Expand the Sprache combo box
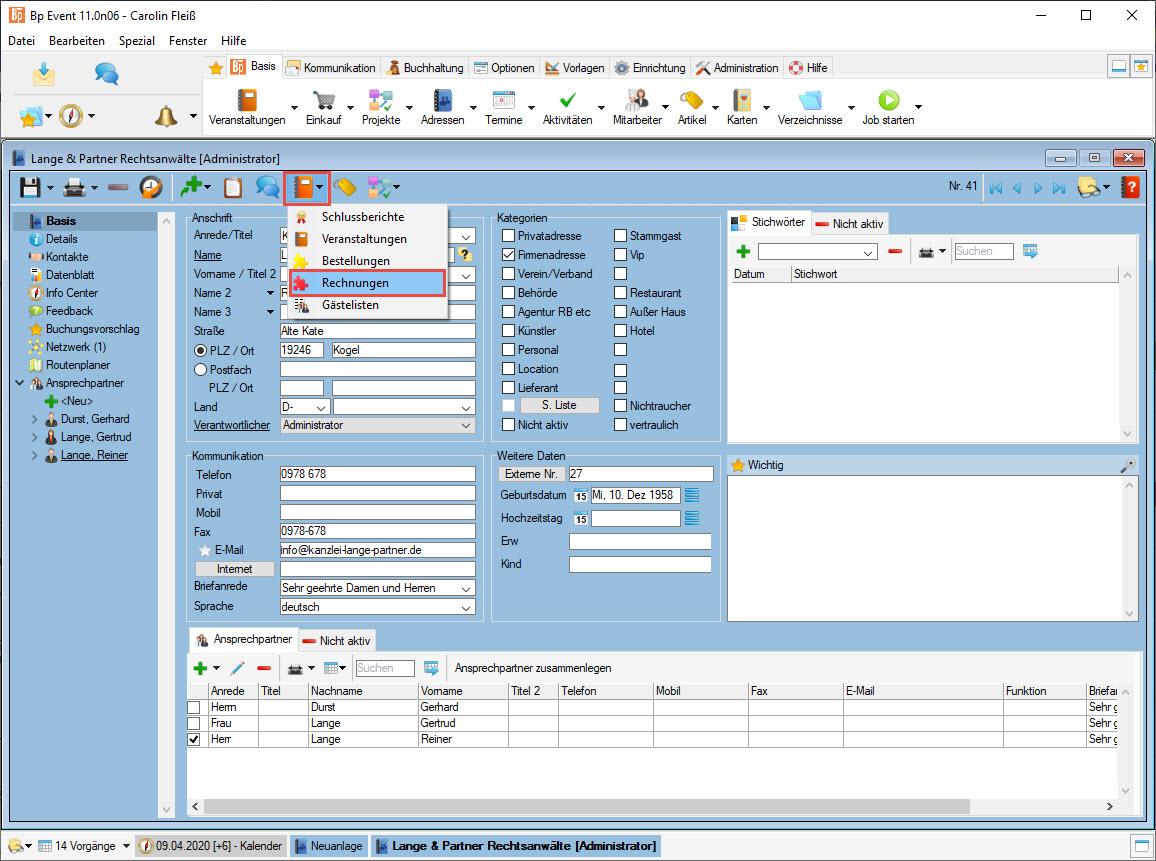1156x861 pixels. 466,607
